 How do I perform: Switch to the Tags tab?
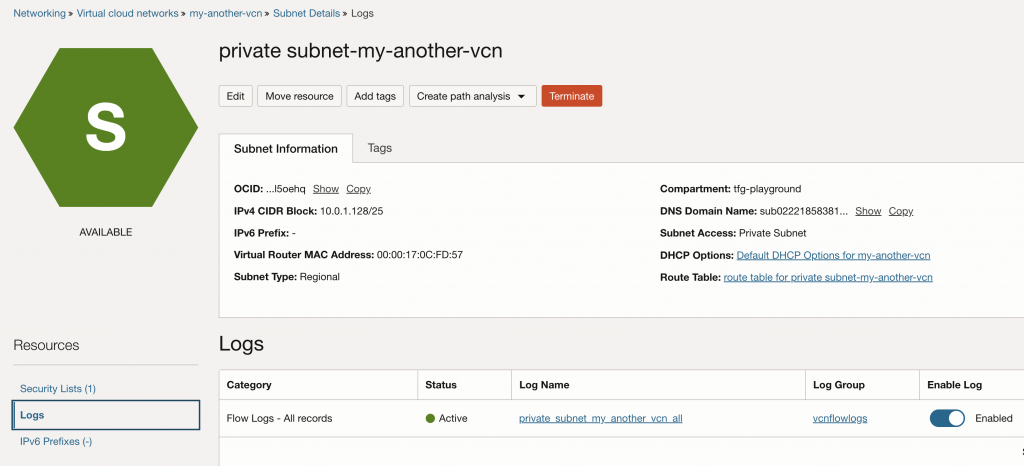pyautogui.click(x=379, y=148)
